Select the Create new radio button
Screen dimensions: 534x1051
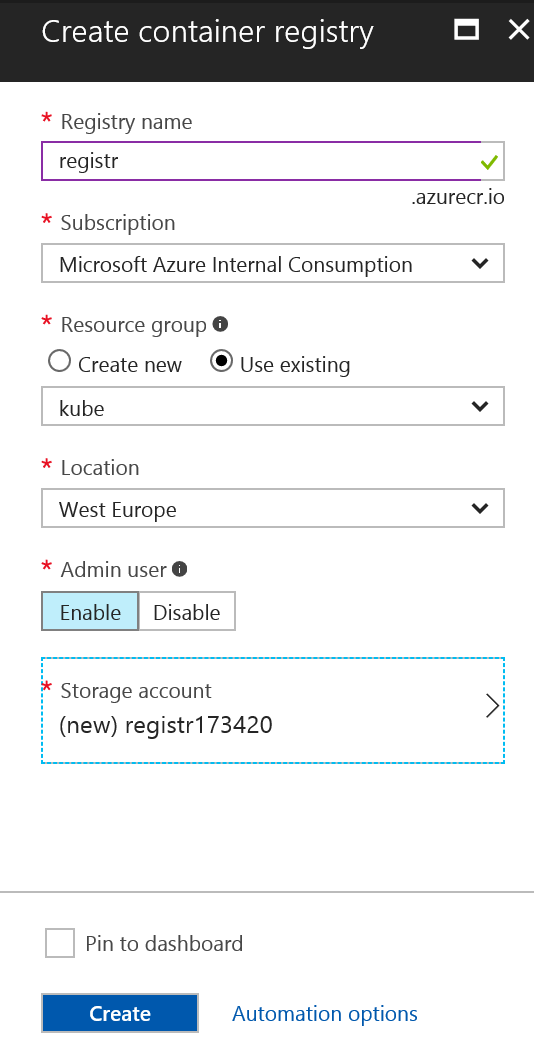(x=60, y=362)
